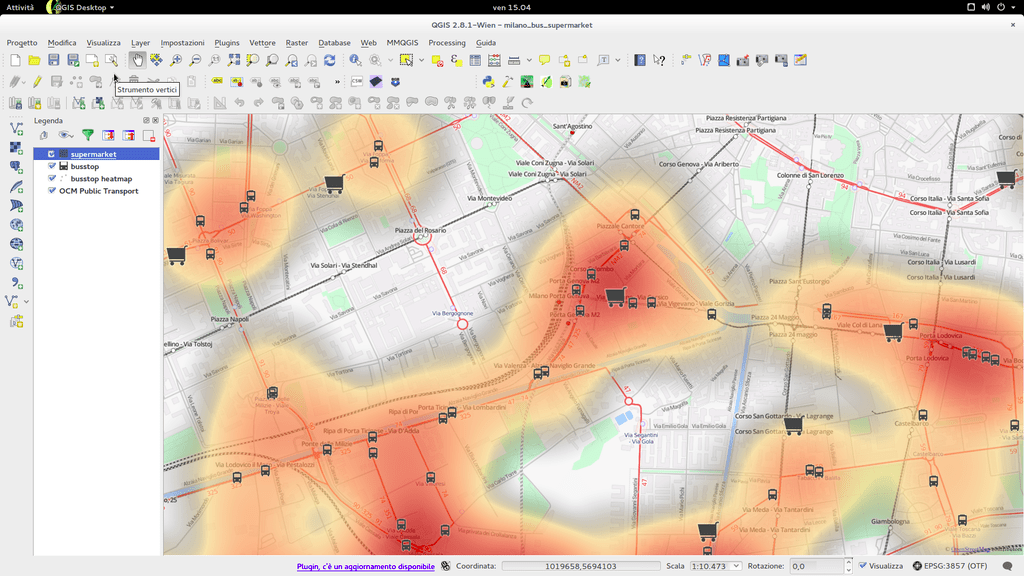Toggle busstop heatmap layer visibility checkbox
This screenshot has height=576, width=1024.
(x=52, y=178)
